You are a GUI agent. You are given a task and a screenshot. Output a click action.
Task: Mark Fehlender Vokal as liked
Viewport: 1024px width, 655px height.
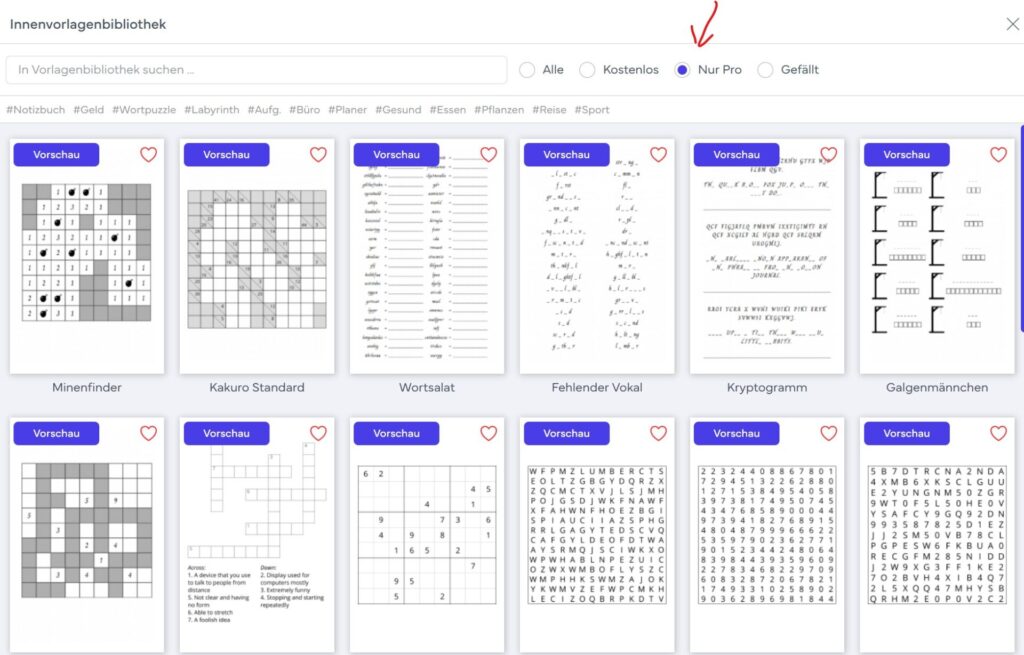point(658,155)
